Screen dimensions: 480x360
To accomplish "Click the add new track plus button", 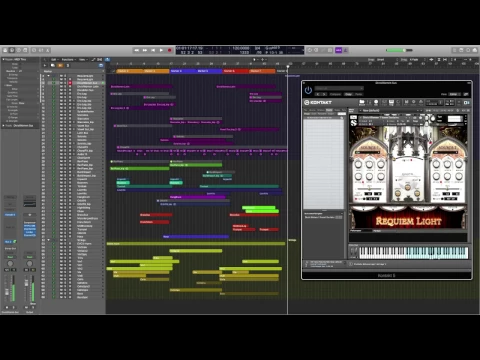I will point(45,65).
